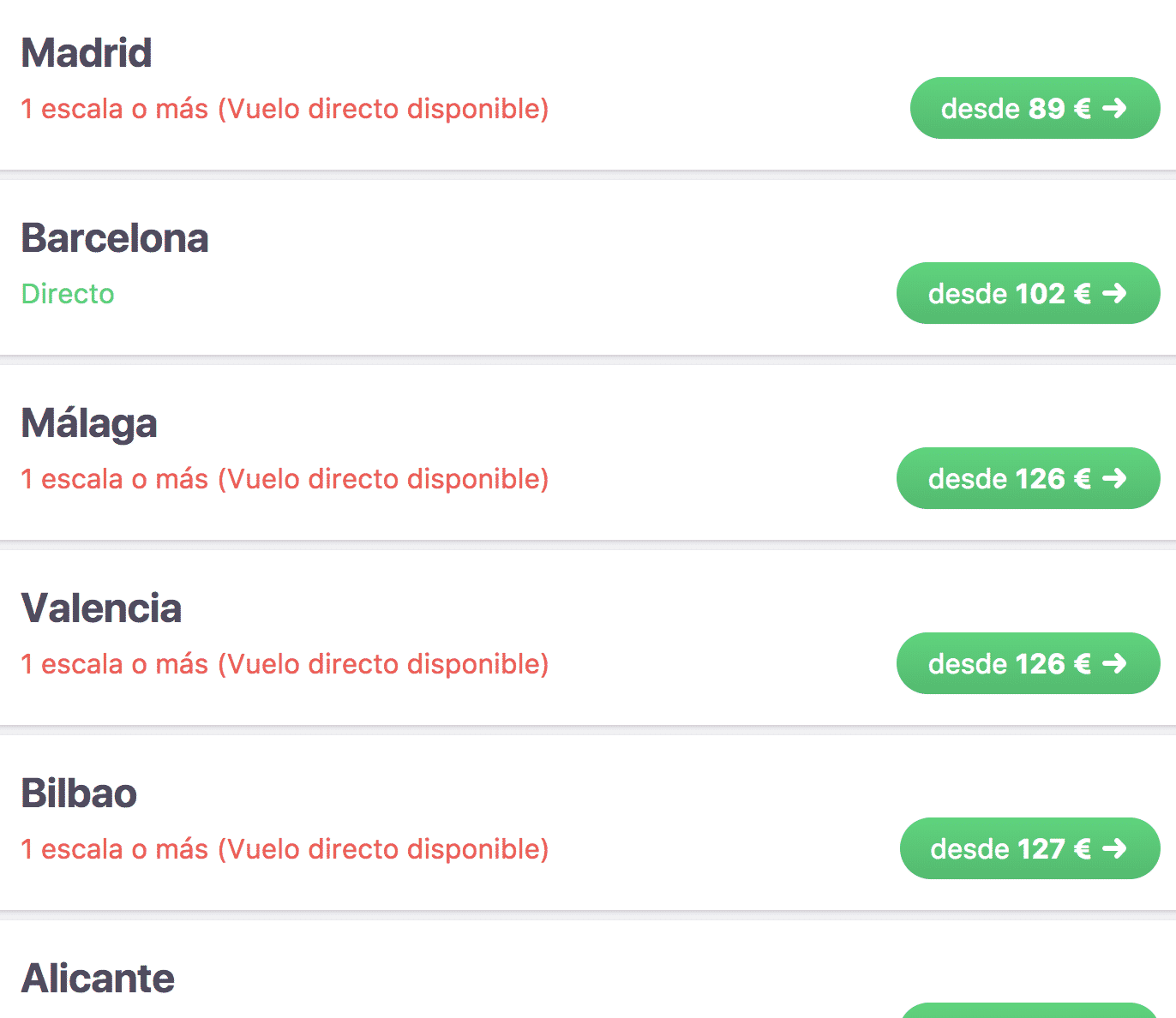This screenshot has height=1018, width=1176.
Task: Click the arrow icon on Bilbao's price button
Action: 1114,848
